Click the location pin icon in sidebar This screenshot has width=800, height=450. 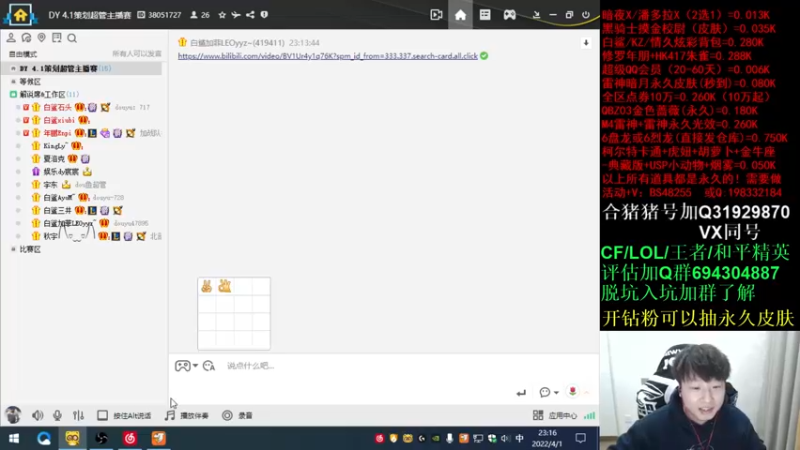[x=41, y=38]
